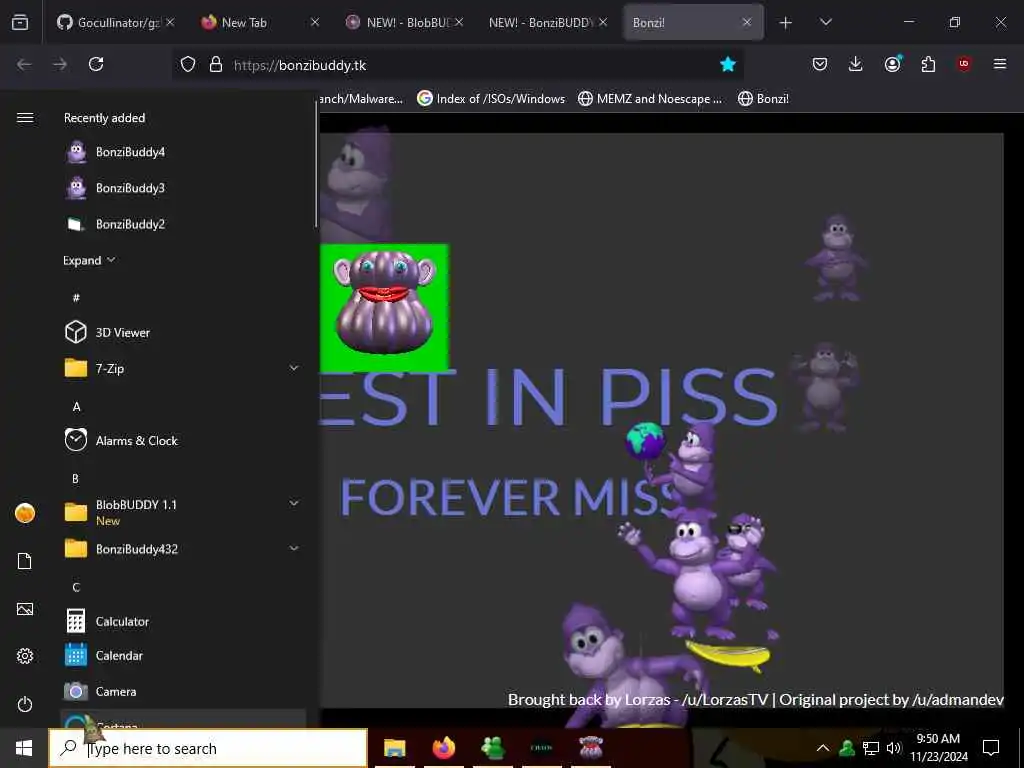The width and height of the screenshot is (1024, 768).
Task: Expand the Recently added list
Action: 89,261
